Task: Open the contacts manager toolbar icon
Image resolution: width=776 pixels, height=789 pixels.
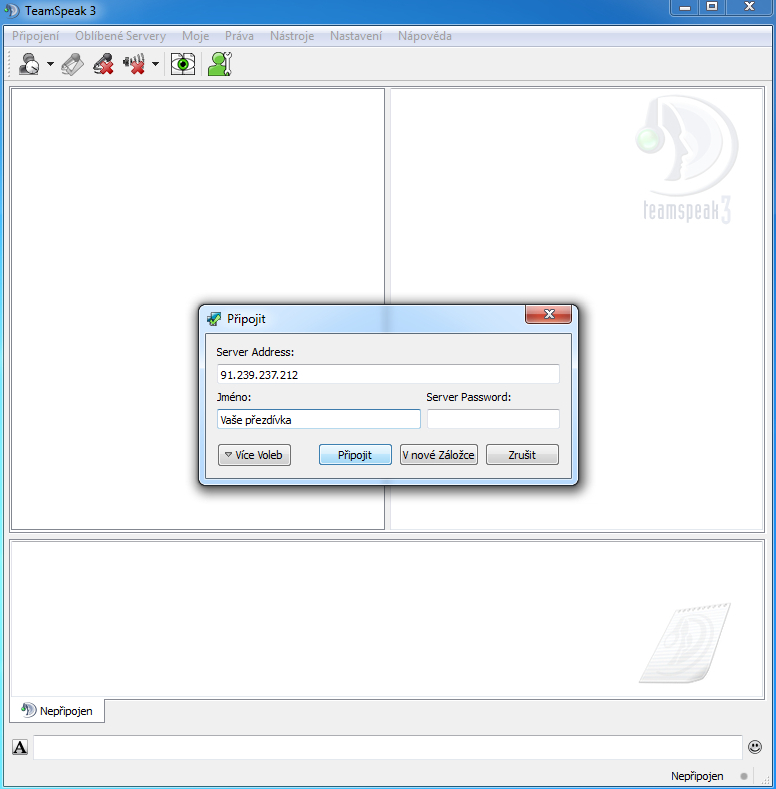Action: 219,65
